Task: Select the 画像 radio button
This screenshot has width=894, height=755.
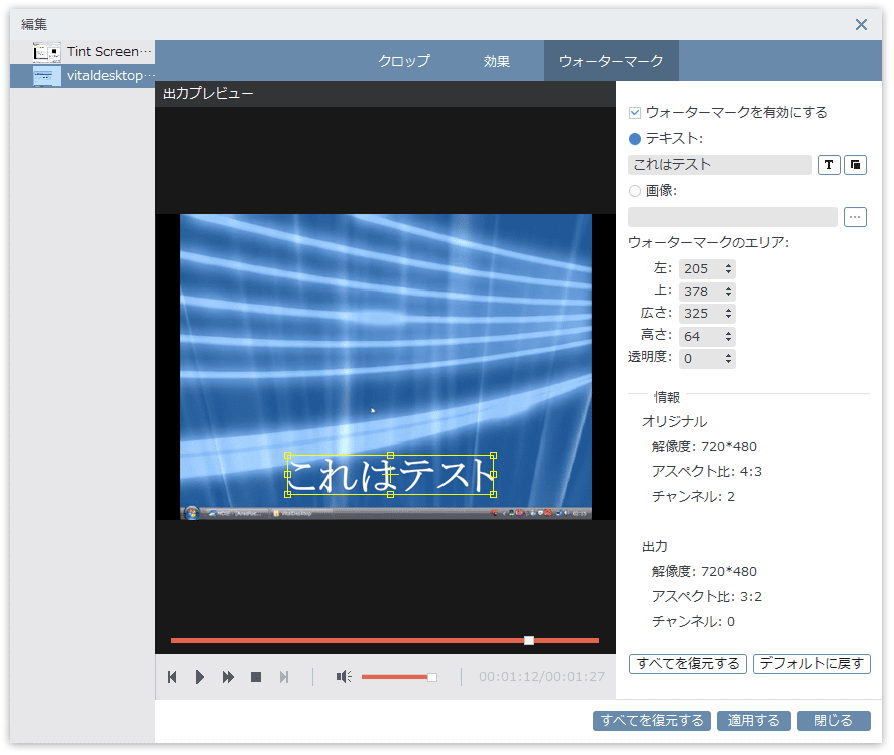Action: [x=635, y=191]
